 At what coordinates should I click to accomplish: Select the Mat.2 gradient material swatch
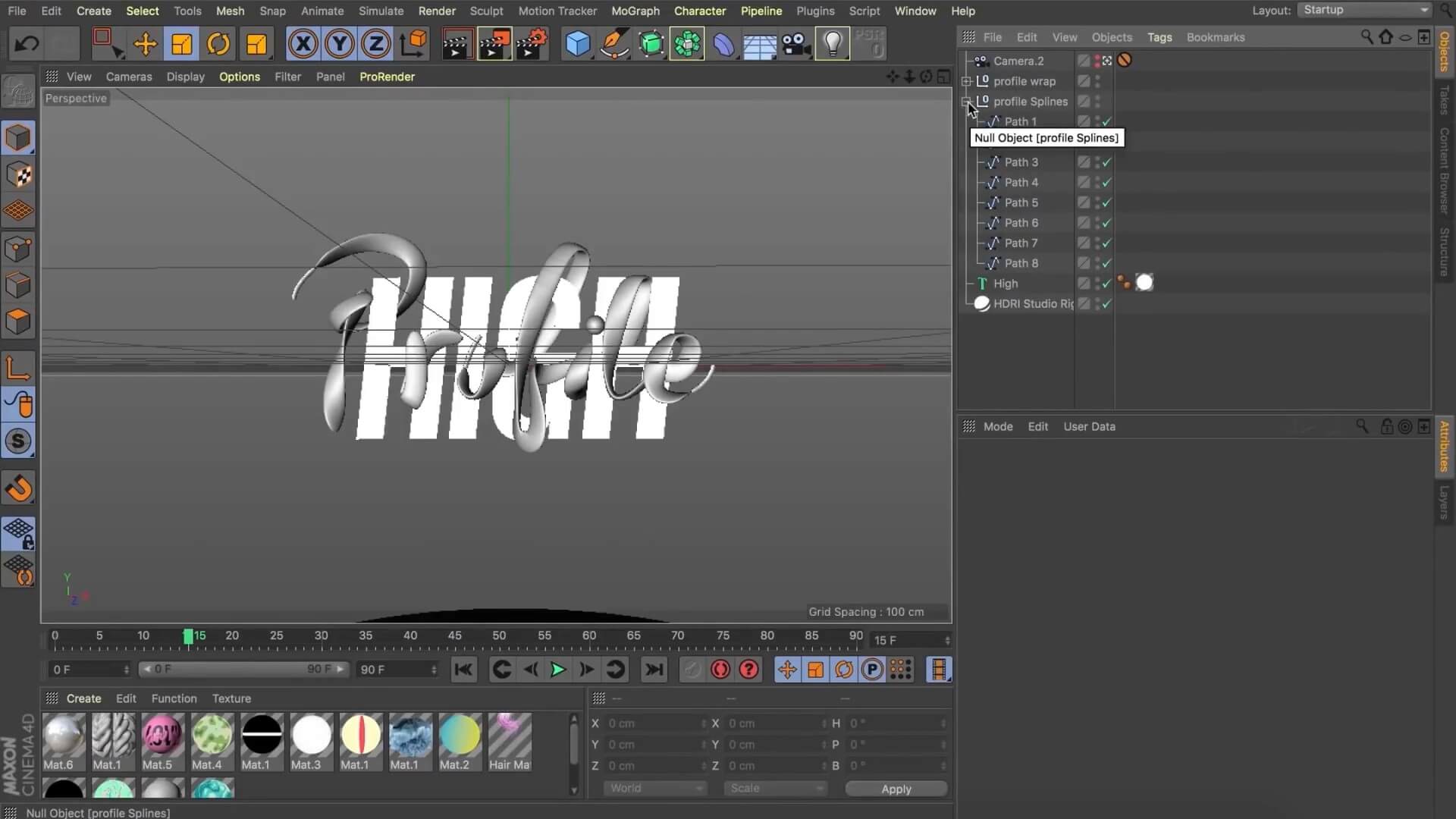click(460, 735)
